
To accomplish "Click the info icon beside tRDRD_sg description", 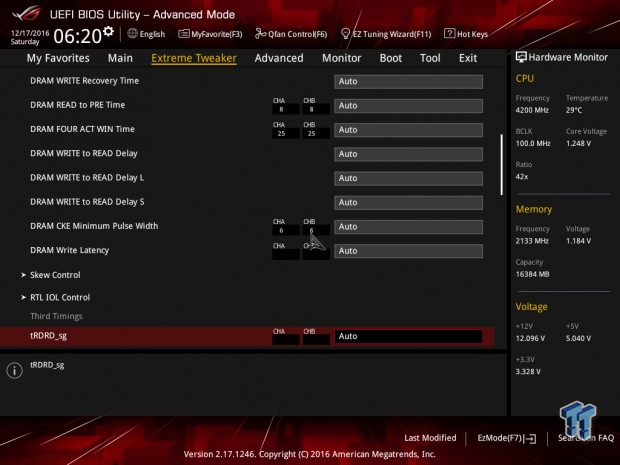I will pyautogui.click(x=15, y=370).
